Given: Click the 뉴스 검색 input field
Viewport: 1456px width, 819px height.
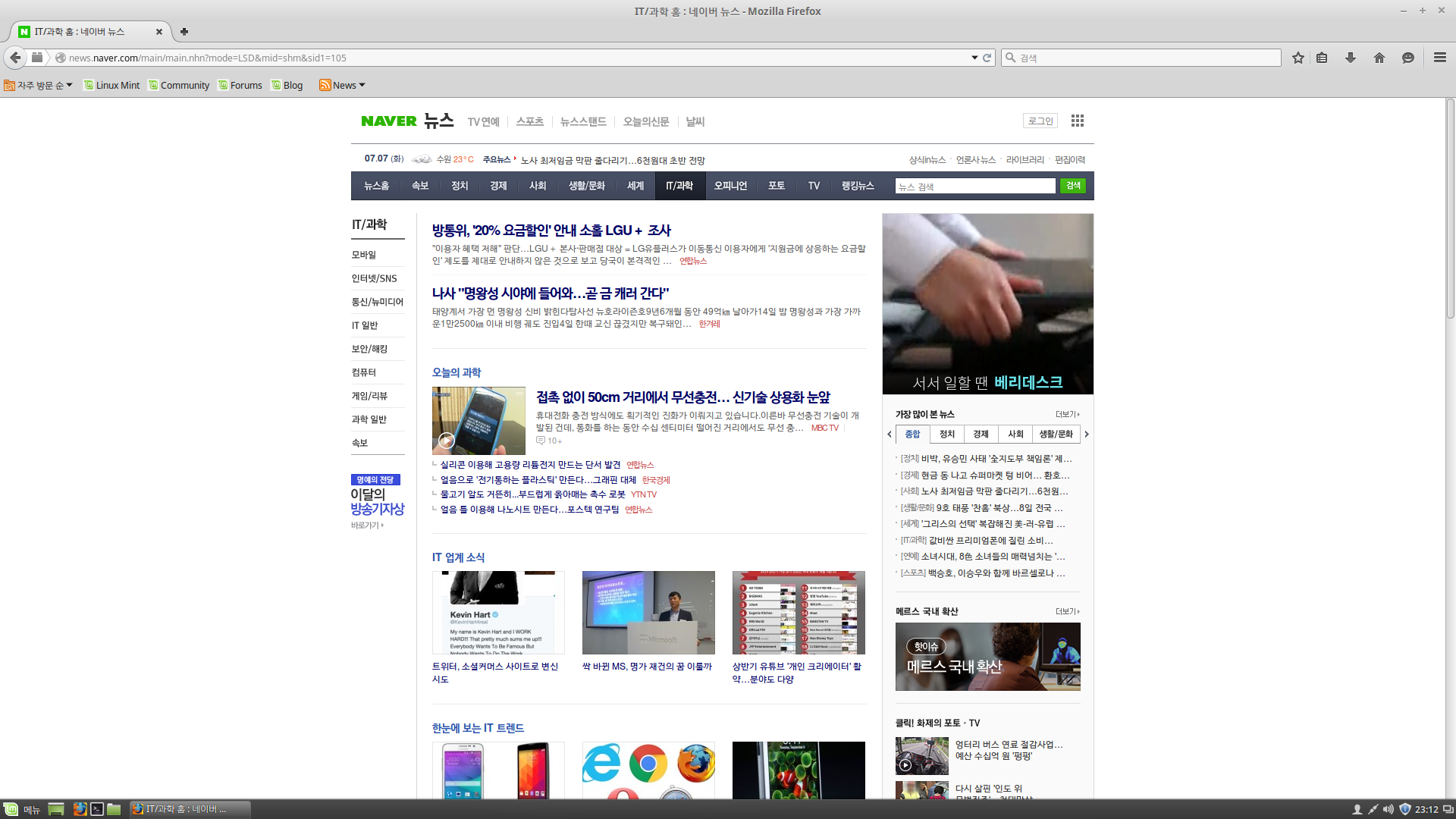Looking at the screenshot, I should point(975,187).
